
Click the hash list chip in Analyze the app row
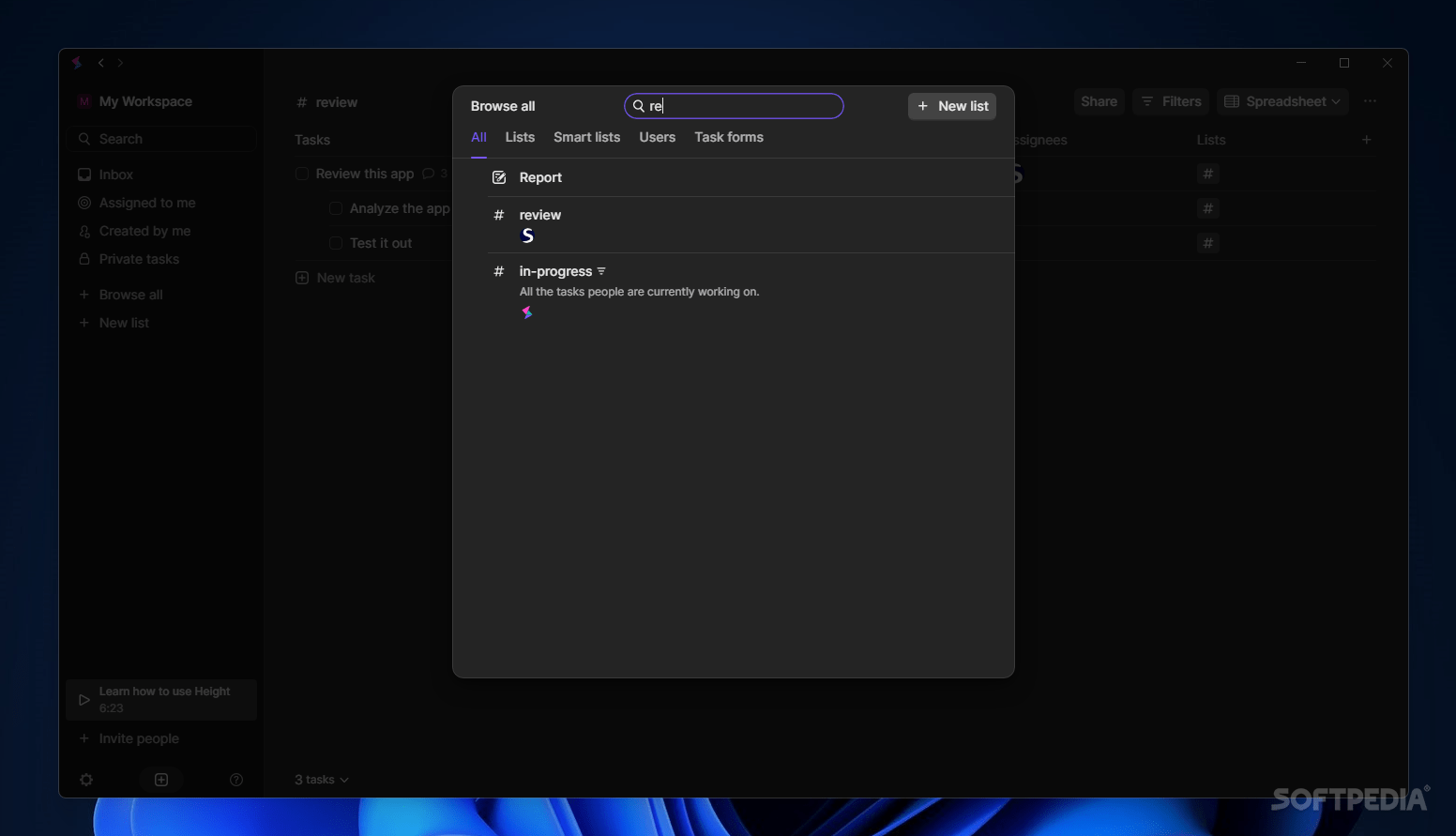(x=1208, y=208)
